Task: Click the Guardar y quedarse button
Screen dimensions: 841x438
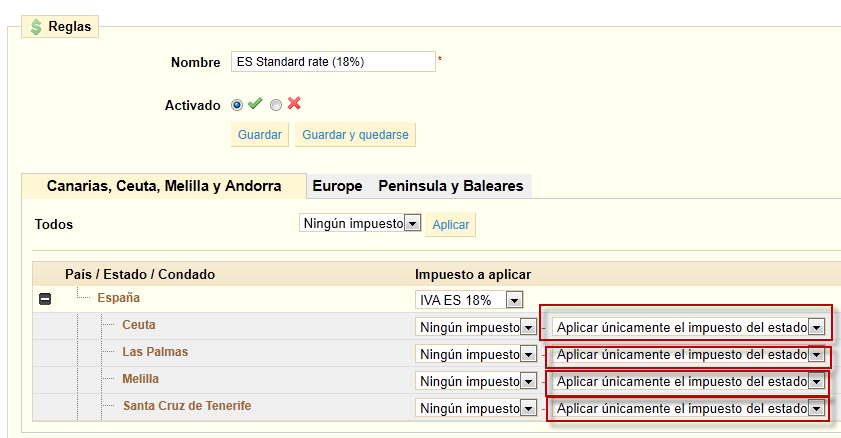Action: 355,135
